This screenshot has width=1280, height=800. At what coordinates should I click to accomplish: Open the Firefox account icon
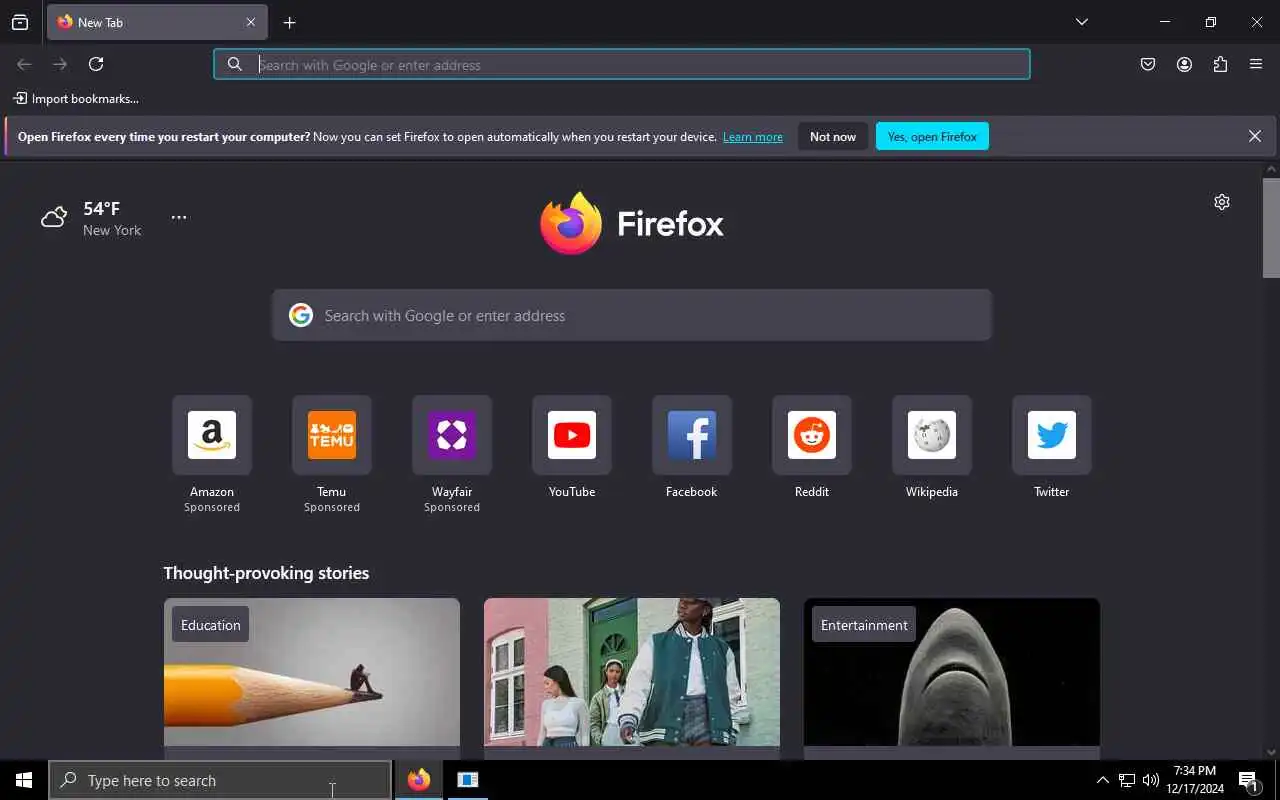[1184, 64]
